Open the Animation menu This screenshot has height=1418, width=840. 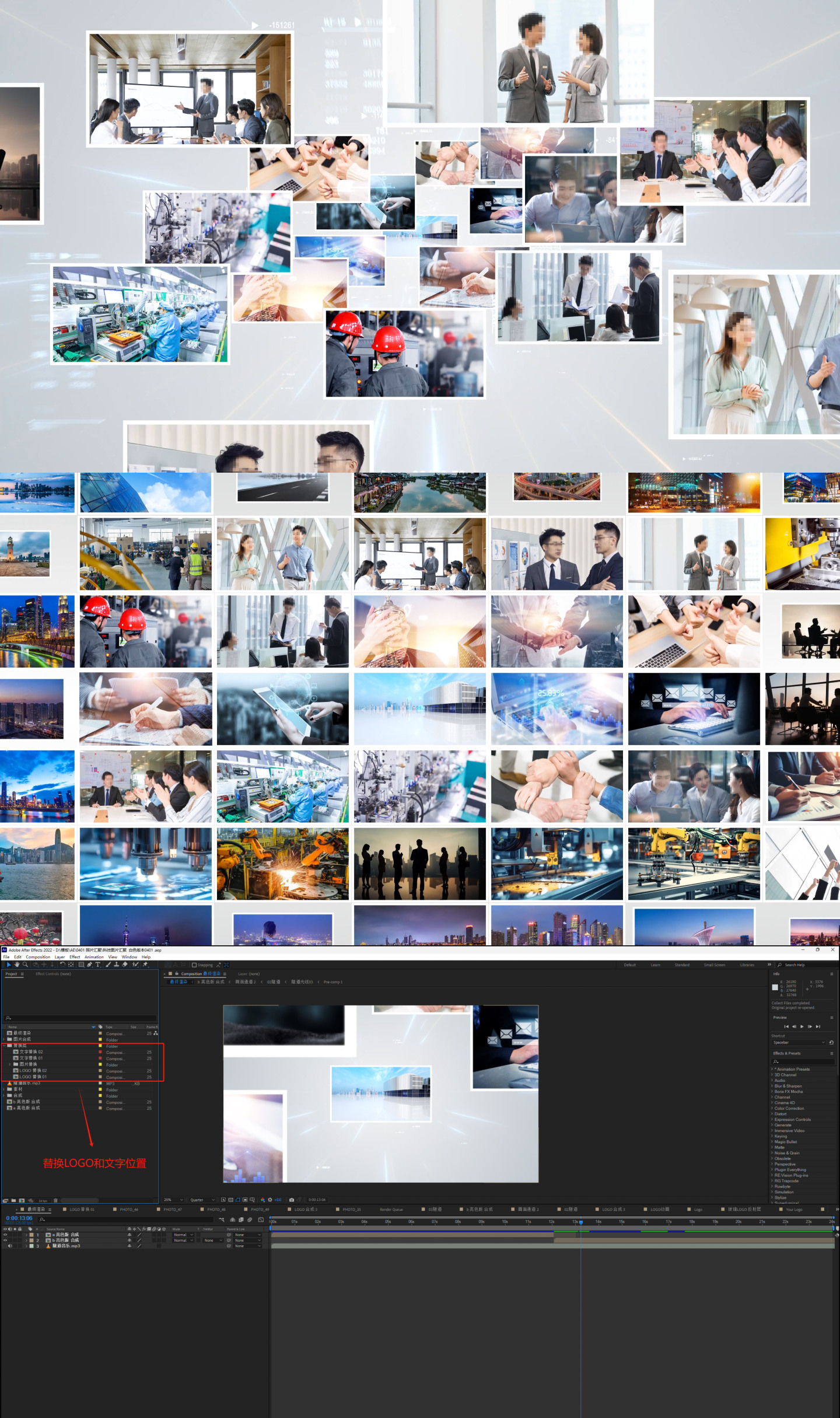pos(94,957)
